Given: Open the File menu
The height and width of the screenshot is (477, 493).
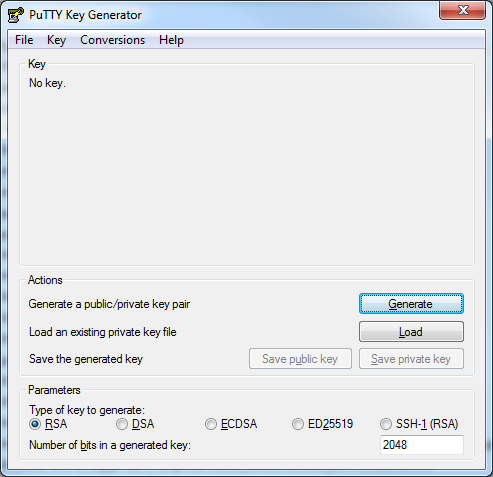Looking at the screenshot, I should click(x=24, y=40).
